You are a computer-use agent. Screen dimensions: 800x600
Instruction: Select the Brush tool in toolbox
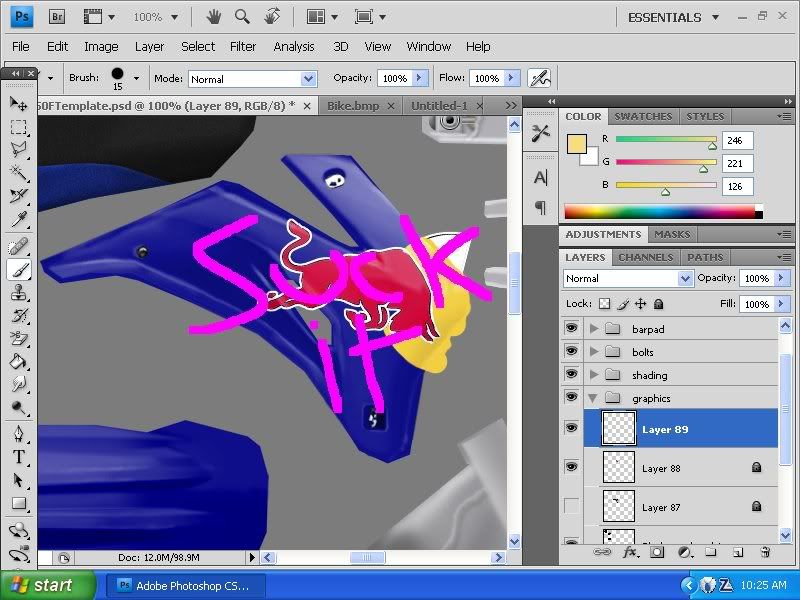[18, 269]
